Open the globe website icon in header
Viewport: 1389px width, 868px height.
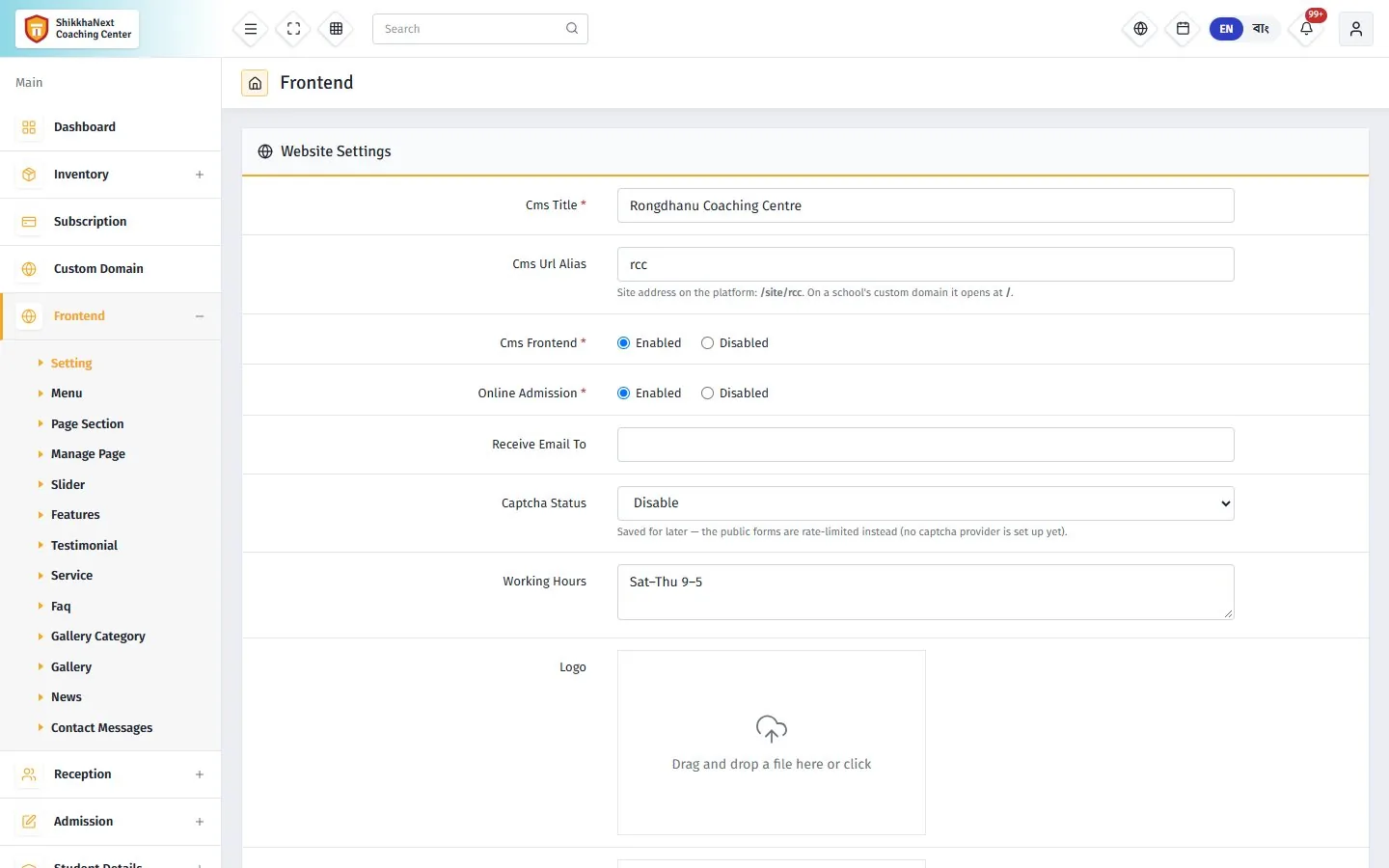(x=1140, y=29)
